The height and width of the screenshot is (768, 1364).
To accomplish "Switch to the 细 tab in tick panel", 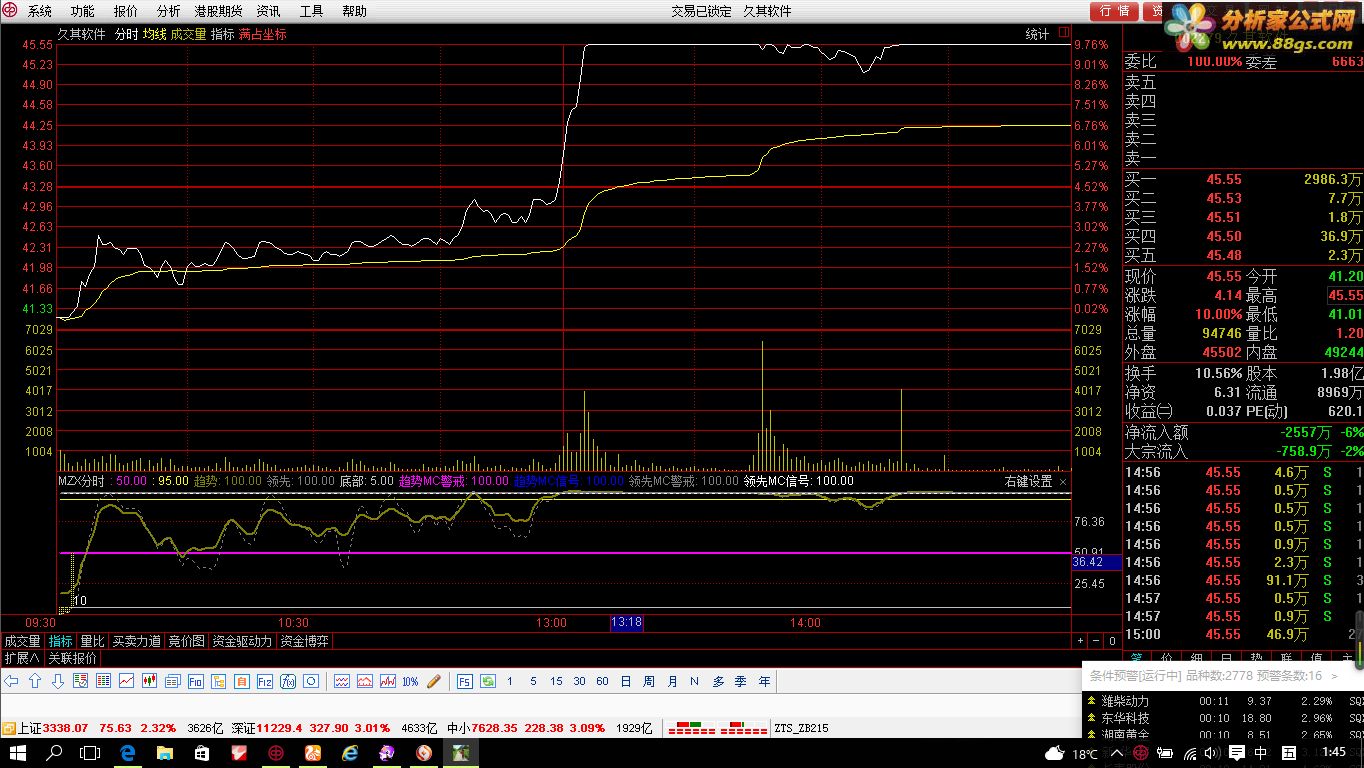I will [1196, 658].
